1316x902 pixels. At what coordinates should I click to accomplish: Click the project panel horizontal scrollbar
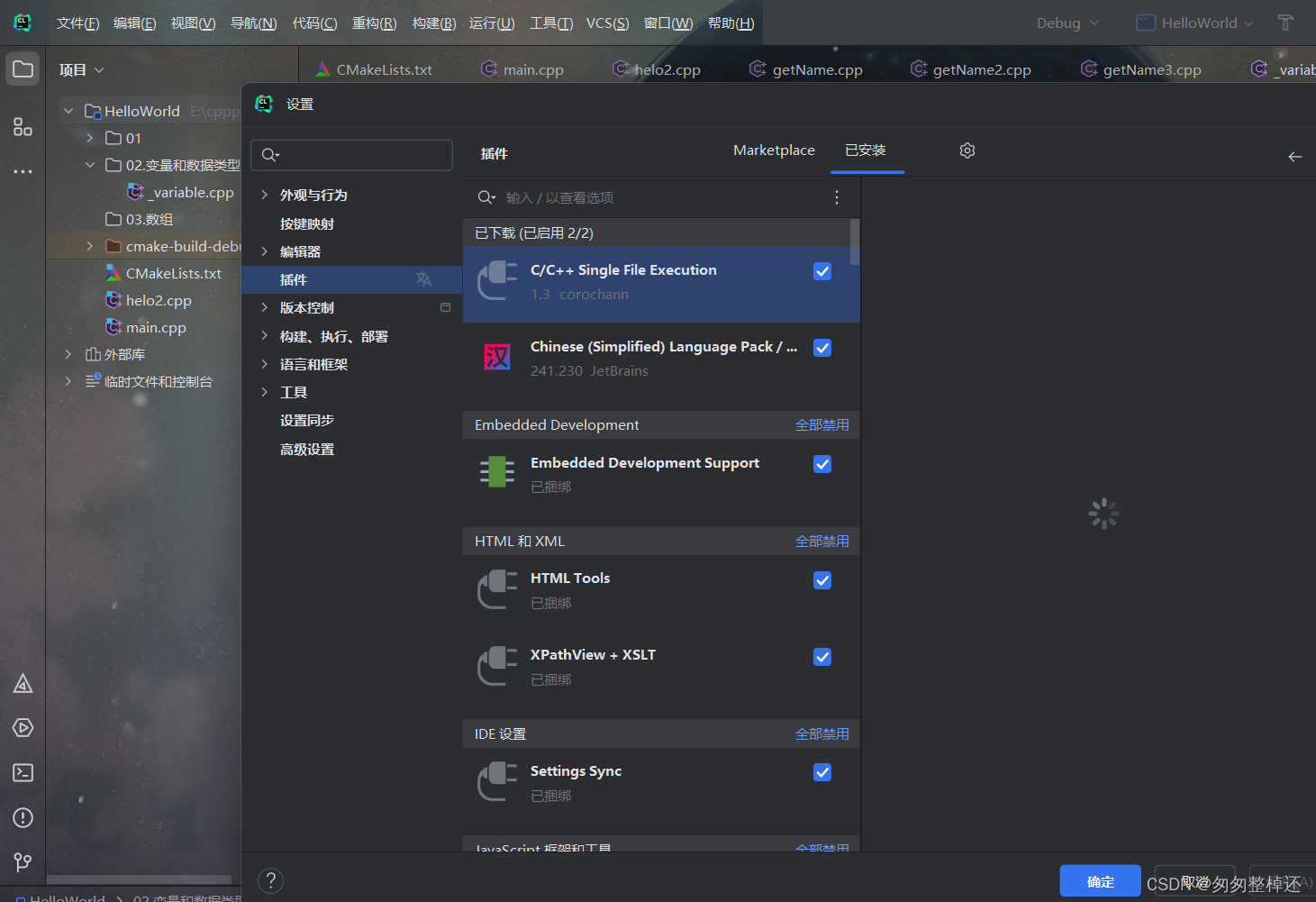(140, 879)
